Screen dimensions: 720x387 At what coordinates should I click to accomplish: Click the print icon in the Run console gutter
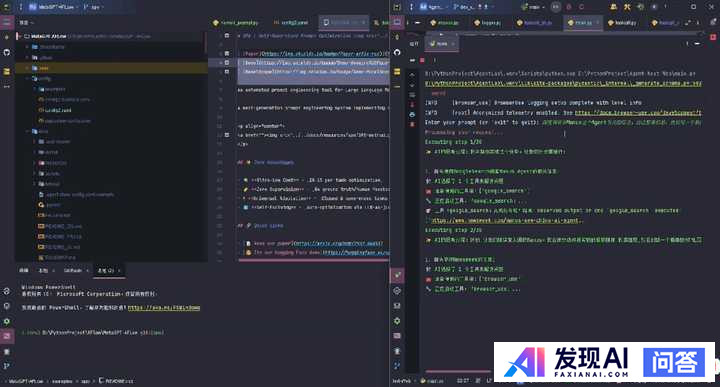tap(412, 114)
